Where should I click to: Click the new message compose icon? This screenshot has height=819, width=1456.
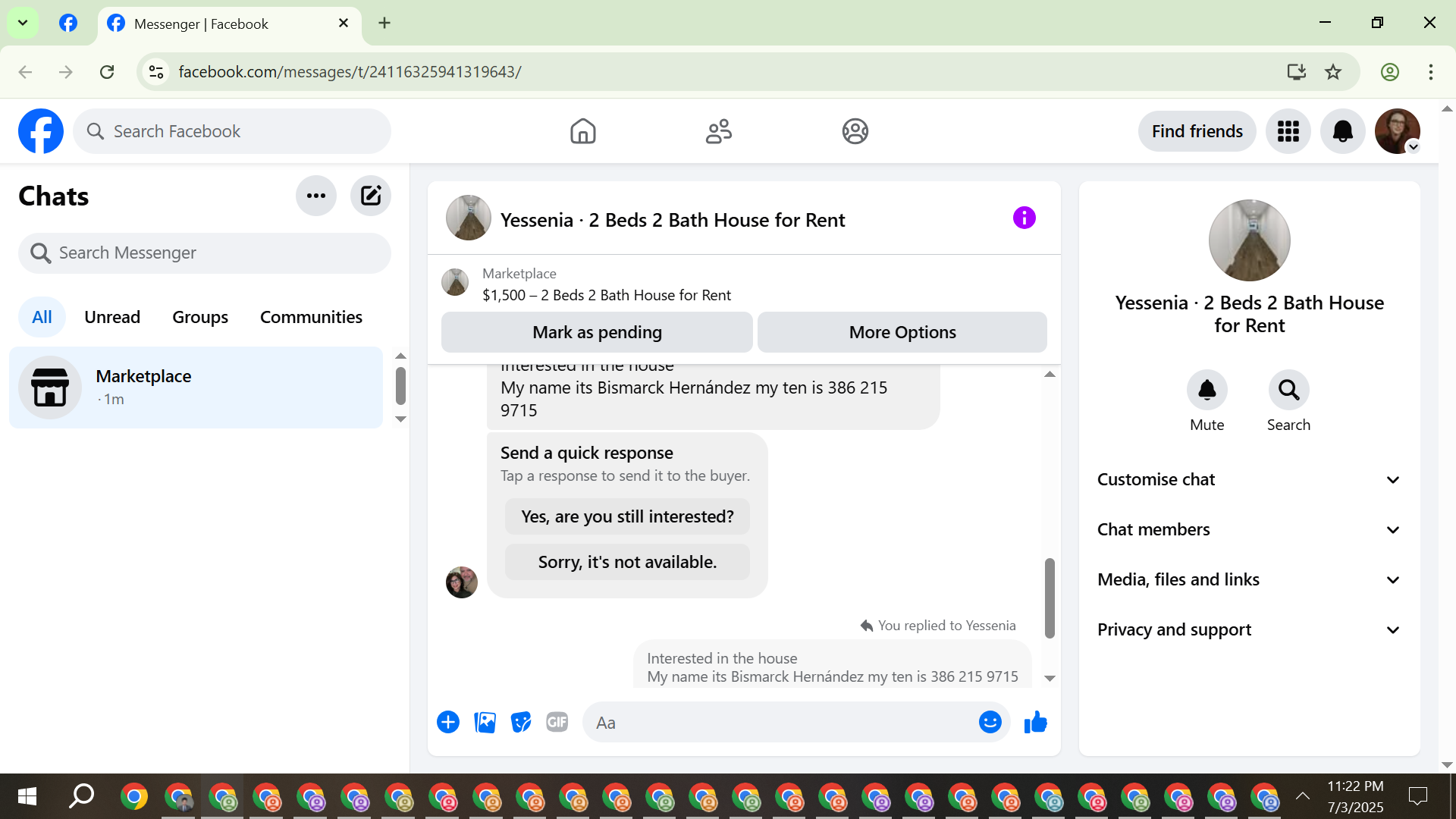[370, 196]
